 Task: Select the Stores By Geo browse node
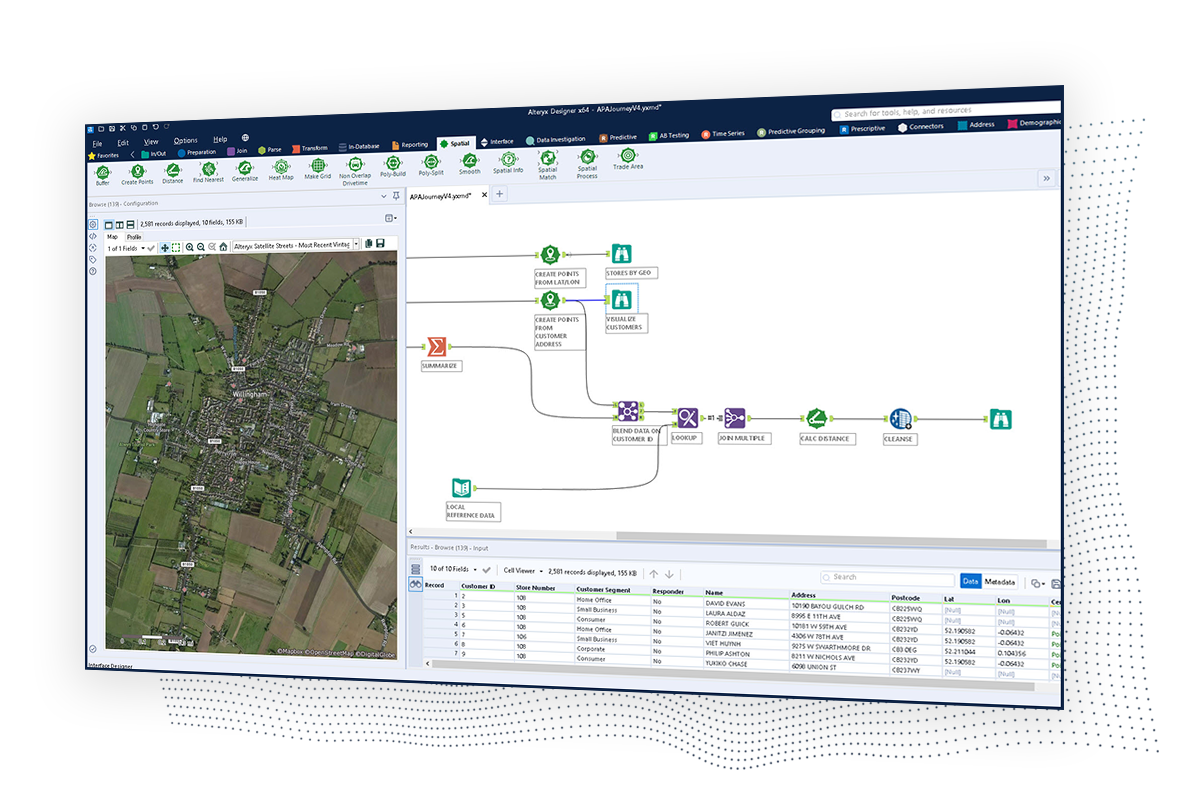coord(621,253)
